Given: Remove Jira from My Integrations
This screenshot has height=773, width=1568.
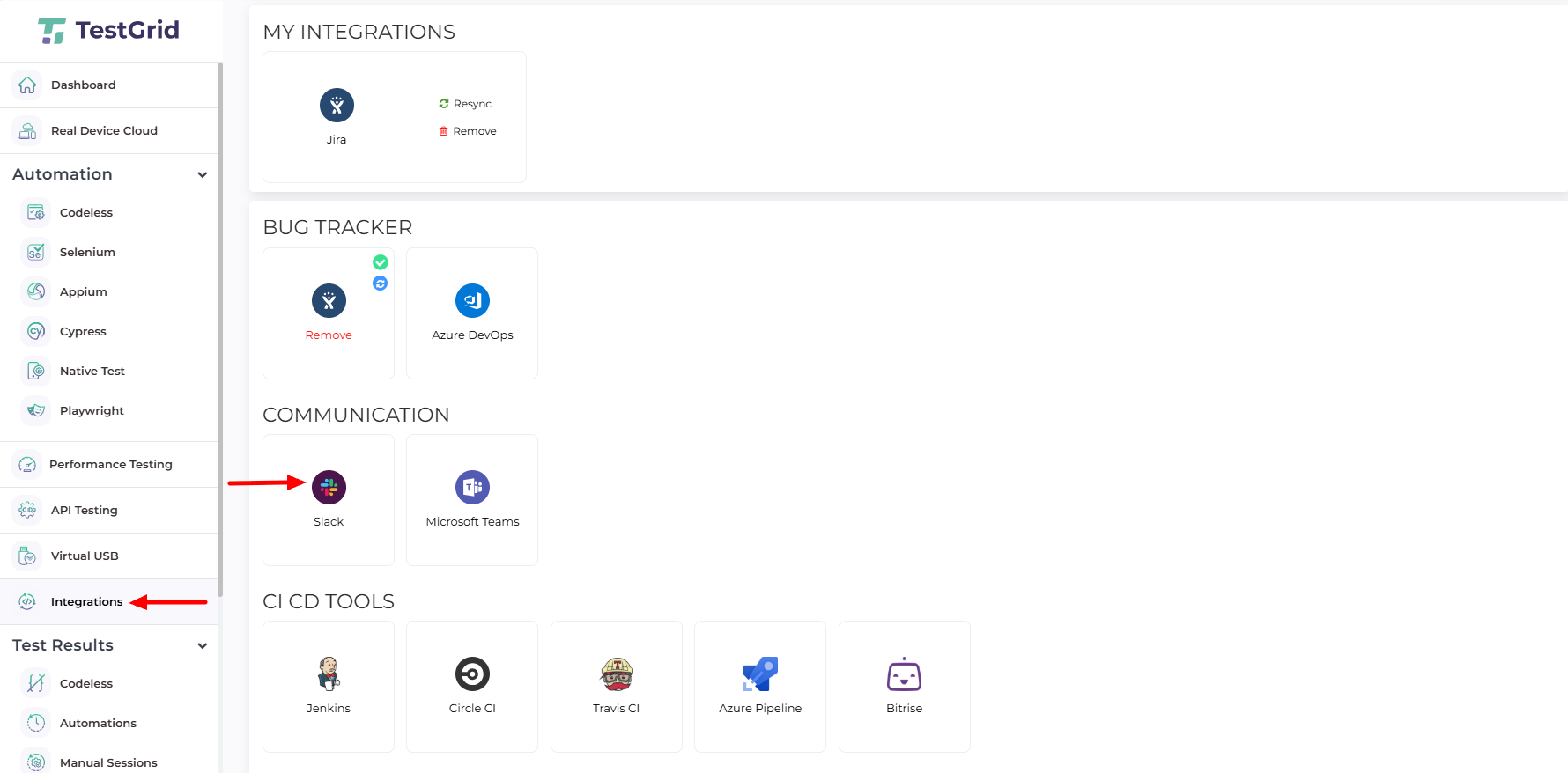Looking at the screenshot, I should [468, 131].
